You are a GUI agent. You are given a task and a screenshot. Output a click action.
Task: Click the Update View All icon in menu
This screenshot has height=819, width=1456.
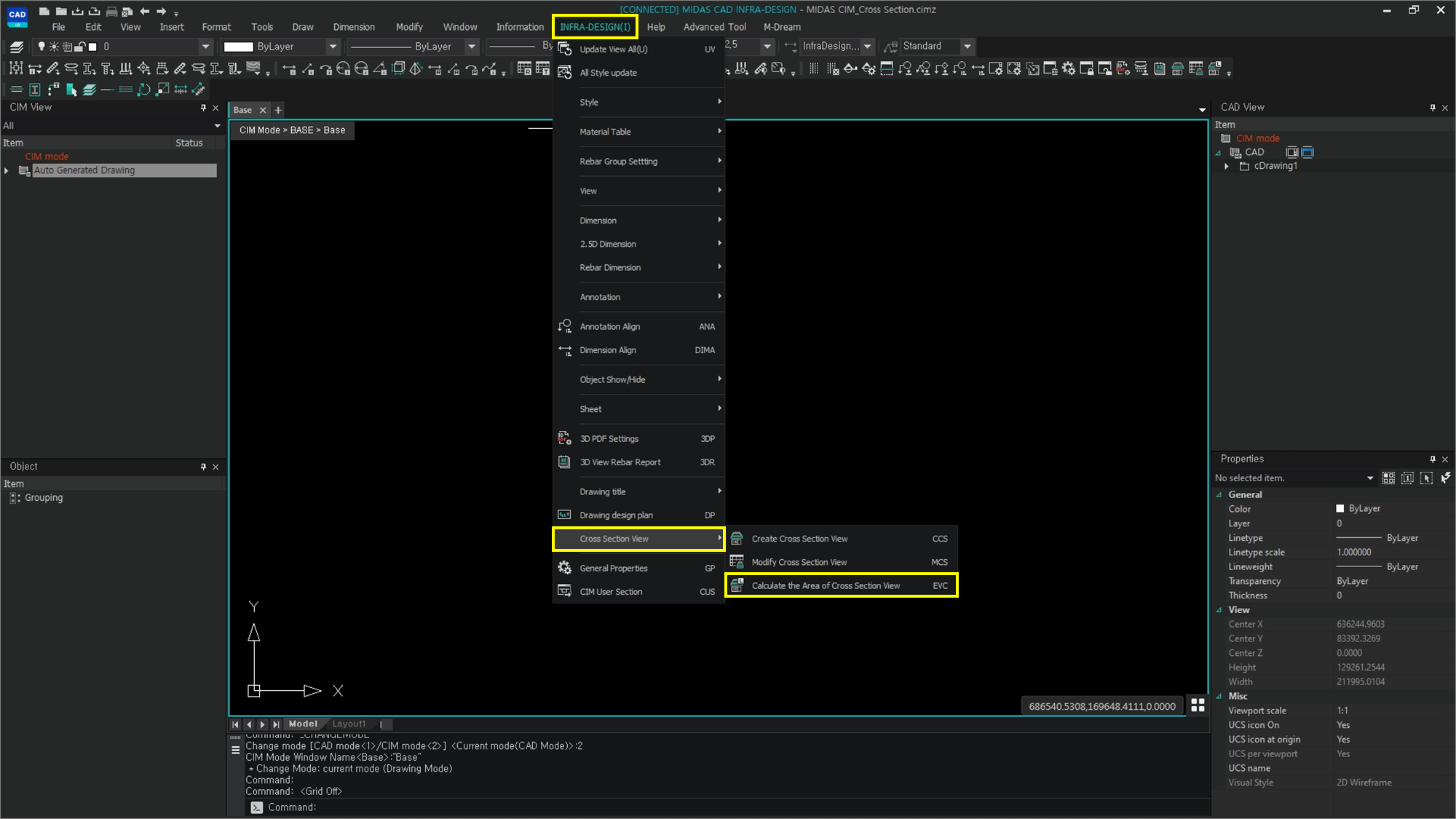[x=564, y=49]
